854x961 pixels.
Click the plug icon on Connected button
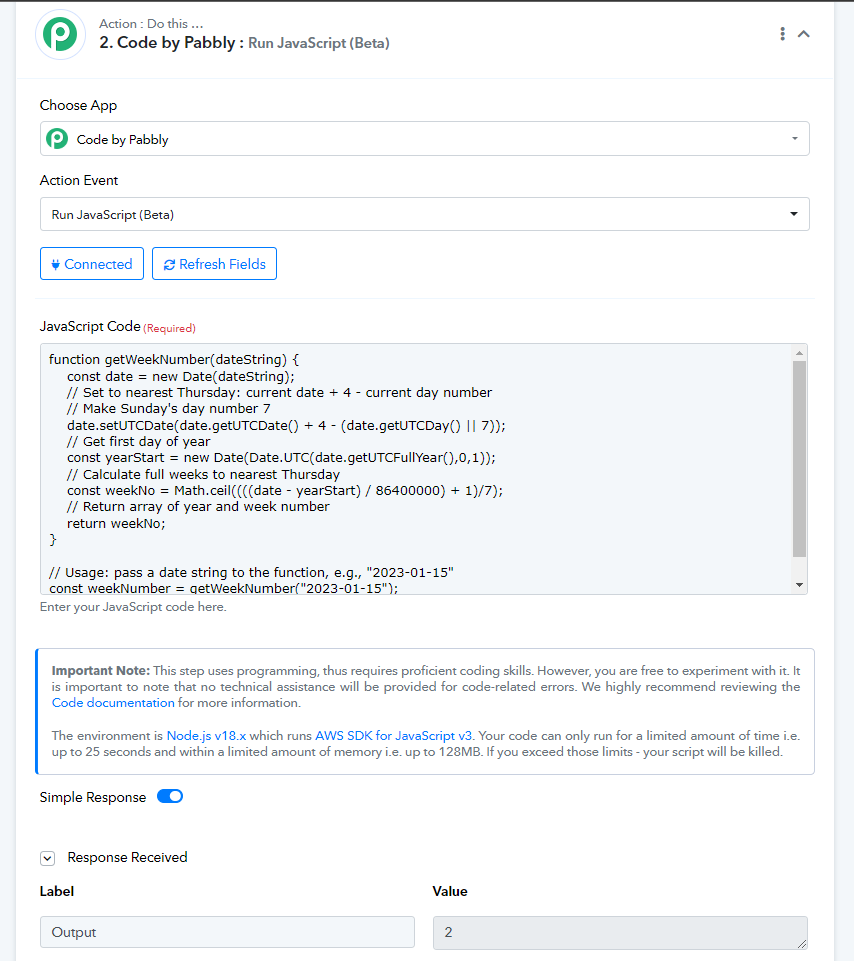55,264
